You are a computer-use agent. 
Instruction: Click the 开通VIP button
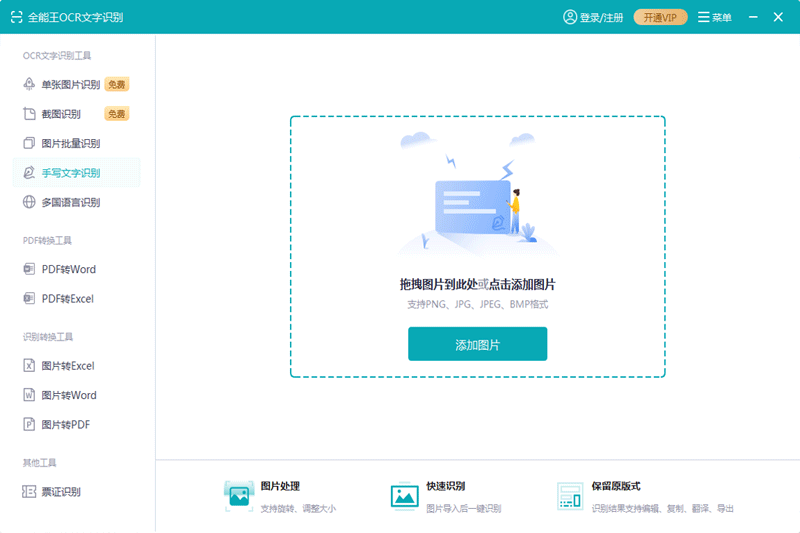tap(660, 17)
